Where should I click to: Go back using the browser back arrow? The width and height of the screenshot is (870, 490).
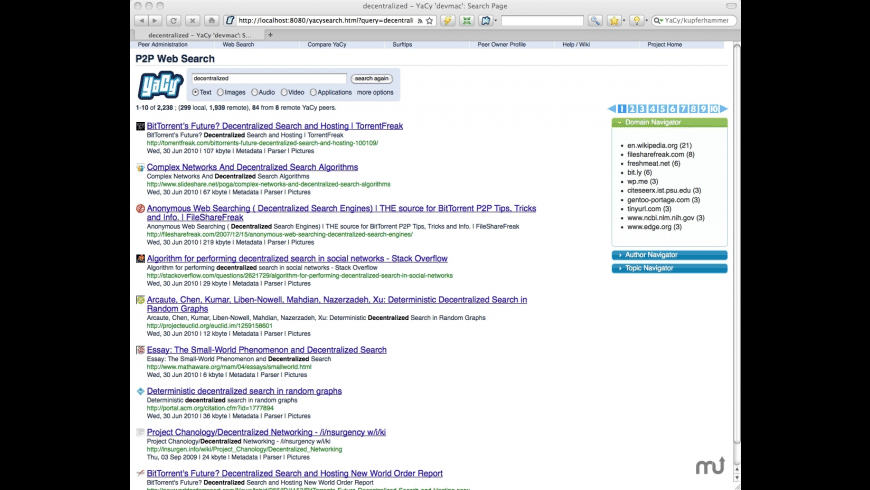[x=141, y=21]
